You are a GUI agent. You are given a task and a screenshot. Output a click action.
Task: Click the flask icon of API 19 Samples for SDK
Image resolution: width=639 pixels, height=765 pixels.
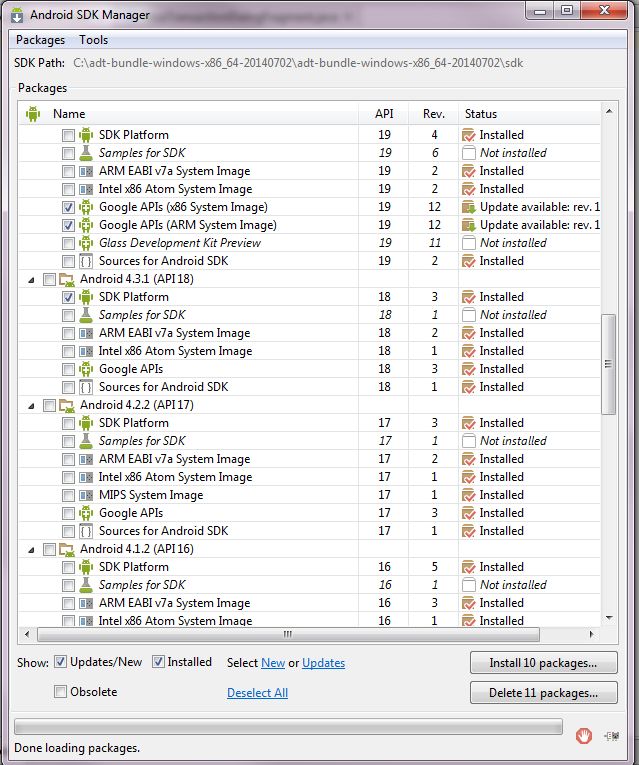[x=86, y=153]
